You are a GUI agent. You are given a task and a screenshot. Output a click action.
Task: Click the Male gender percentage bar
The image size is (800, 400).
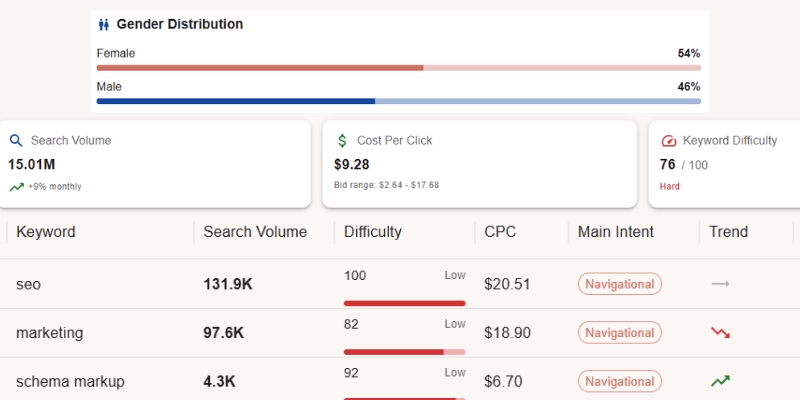pos(398,101)
